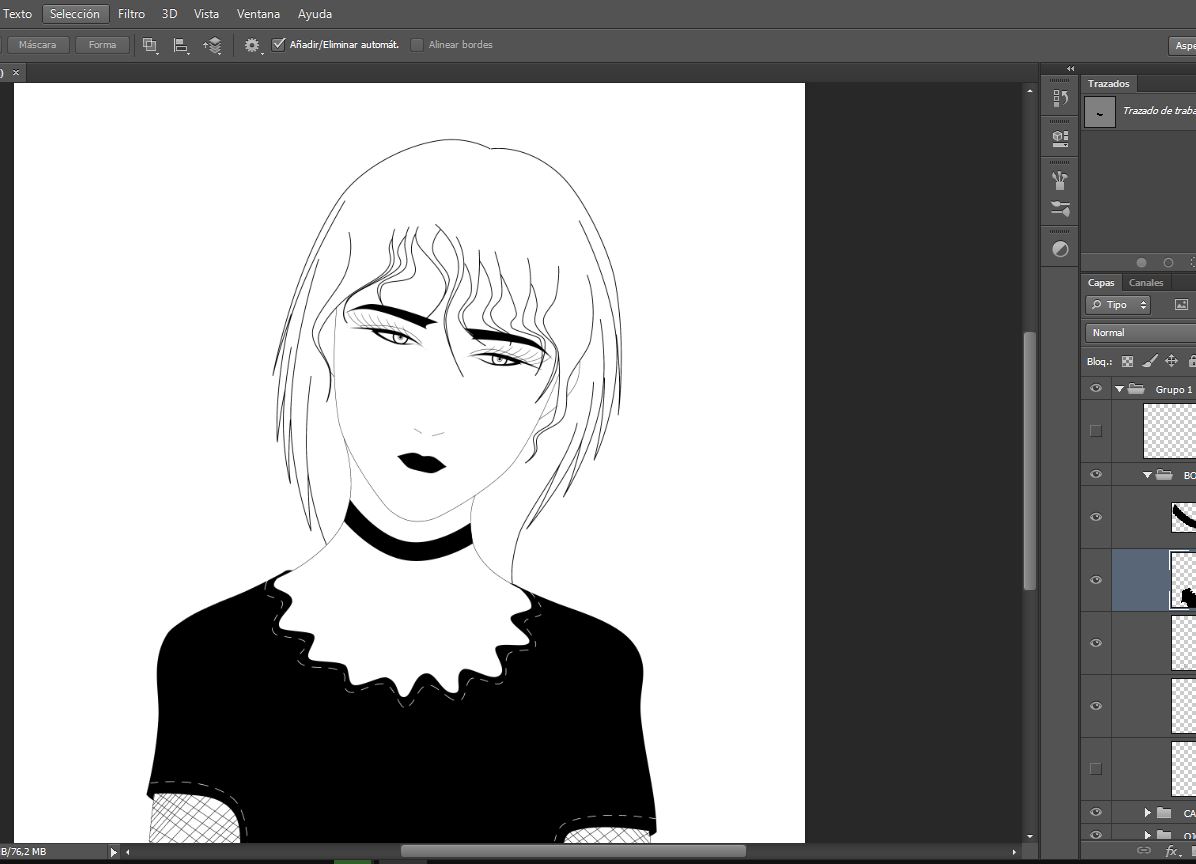Hide the Grupo 1 group

click(x=1096, y=389)
